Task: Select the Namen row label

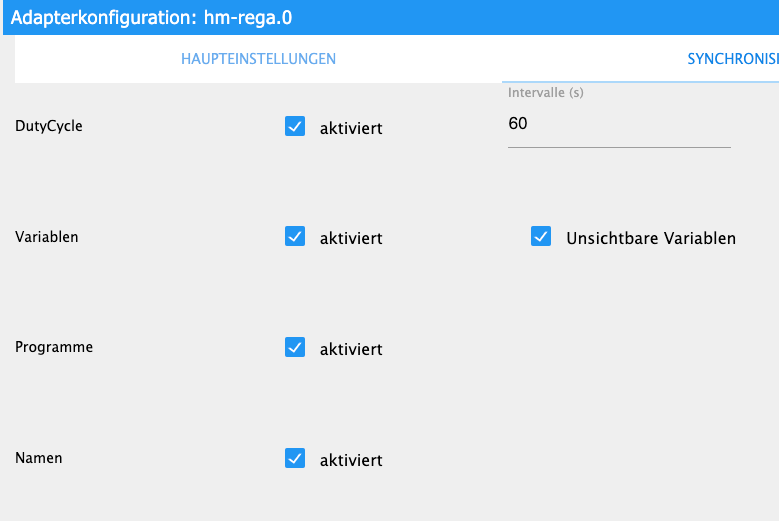Action: pyautogui.click(x=39, y=458)
